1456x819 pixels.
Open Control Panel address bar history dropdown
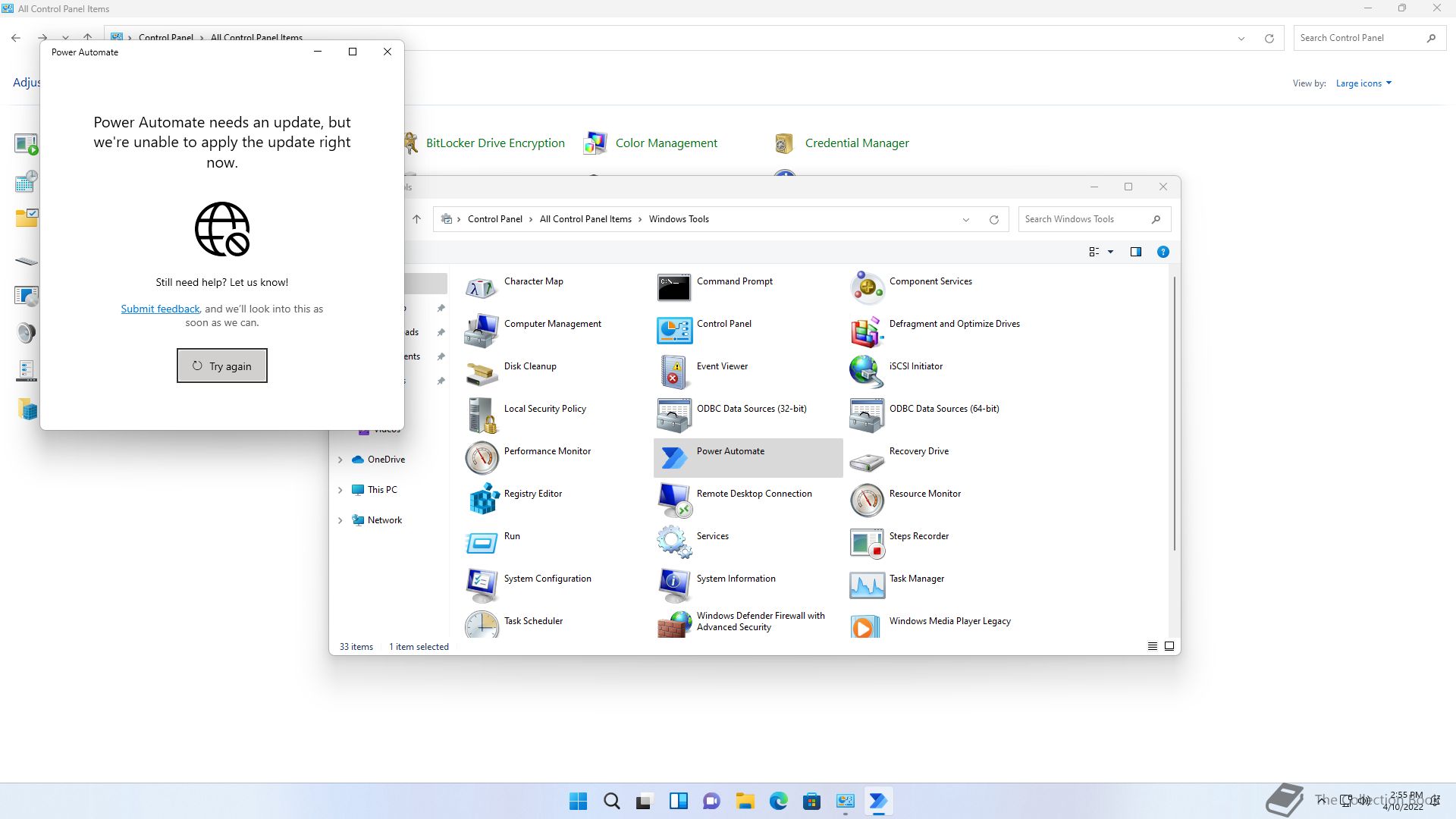pos(1241,39)
